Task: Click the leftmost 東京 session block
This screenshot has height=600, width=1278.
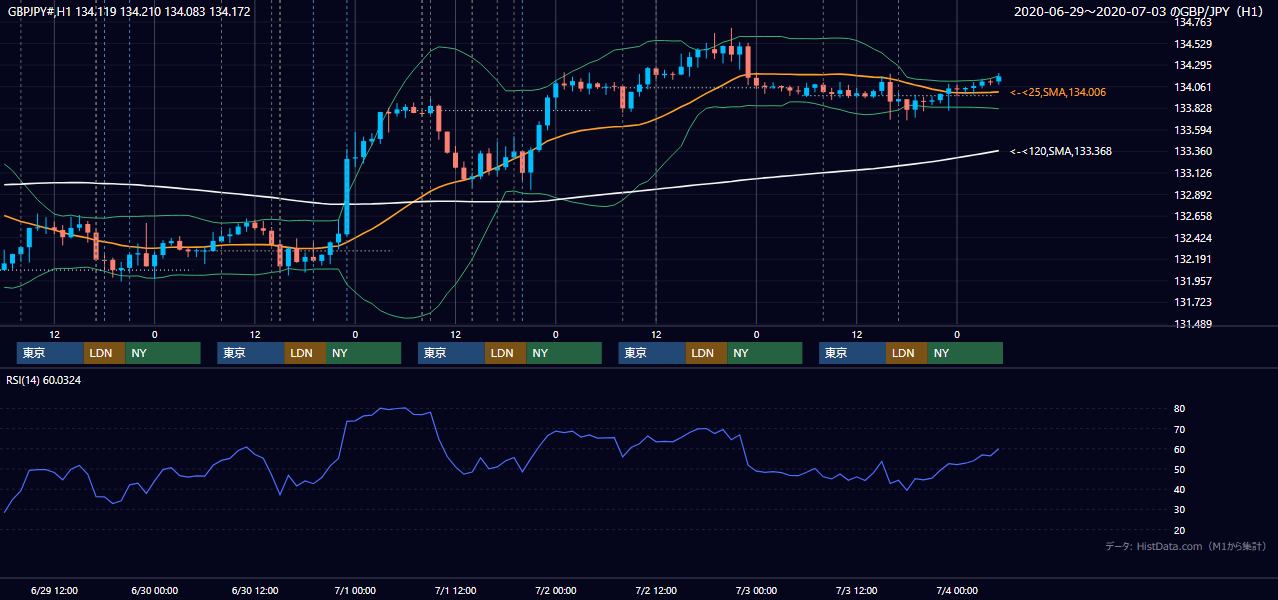Action: click(50, 353)
